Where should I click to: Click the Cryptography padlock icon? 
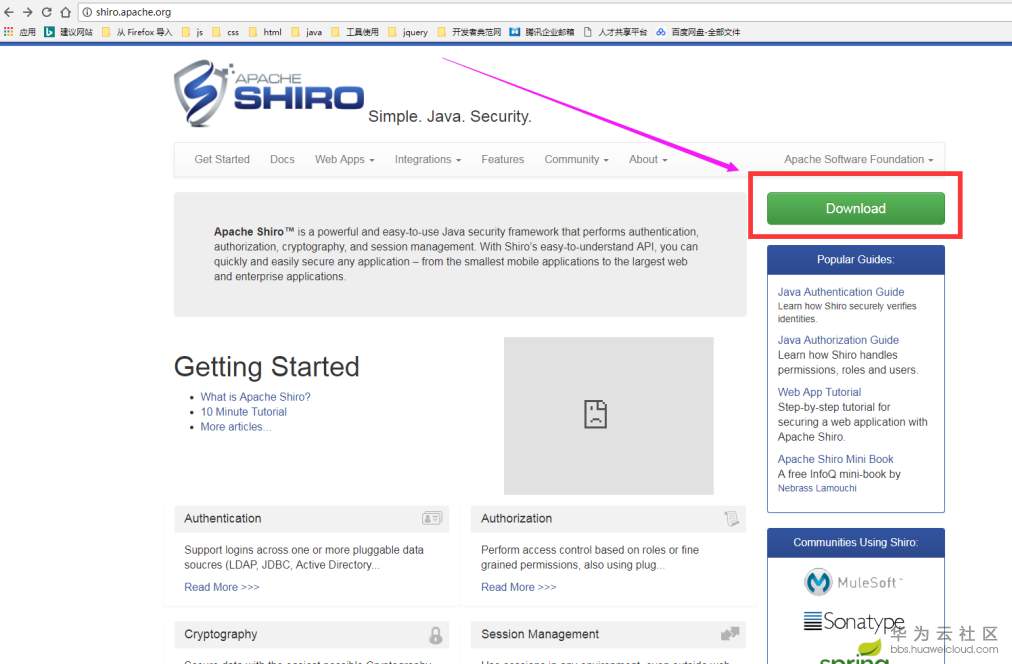436,635
